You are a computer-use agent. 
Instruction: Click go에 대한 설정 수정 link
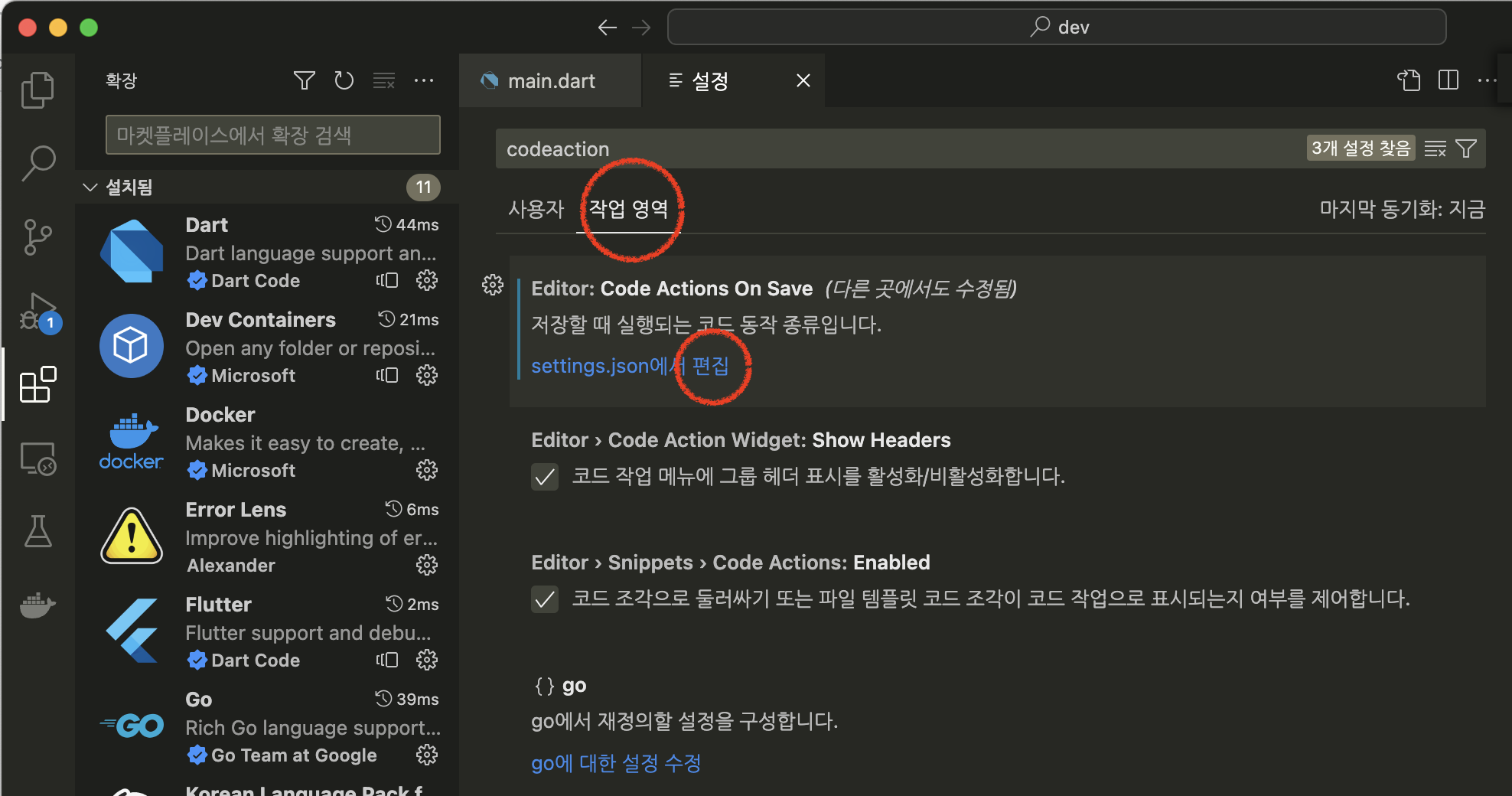point(616,763)
